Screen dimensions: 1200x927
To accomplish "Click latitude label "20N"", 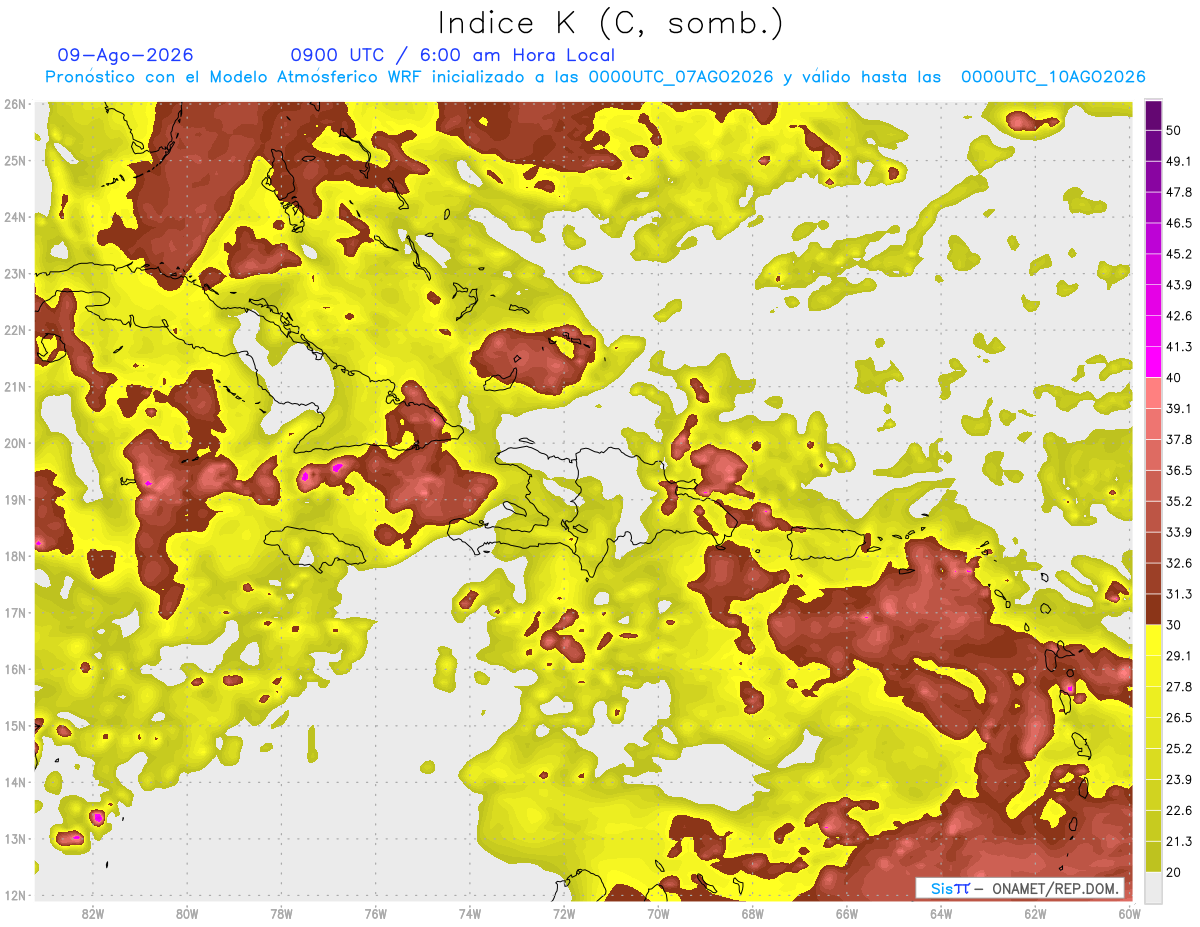I will click(15, 443).
